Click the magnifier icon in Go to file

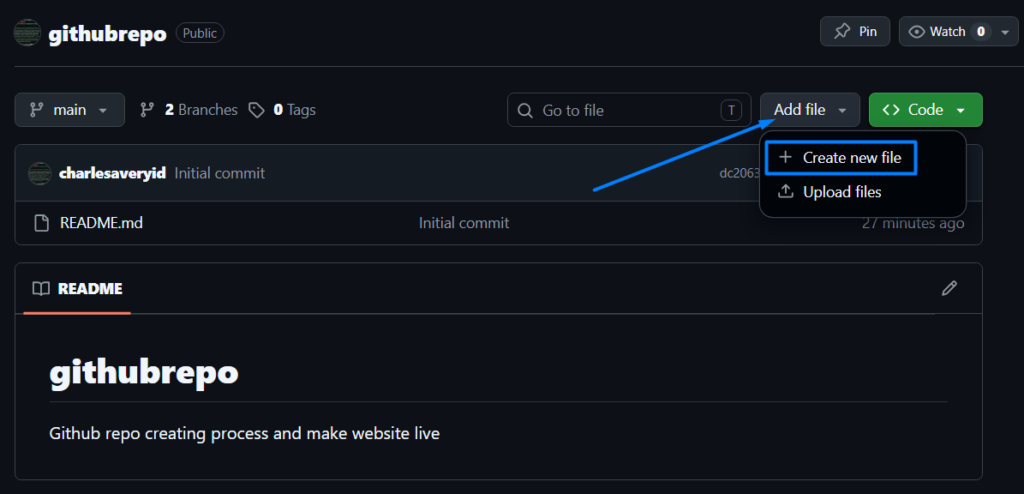[x=525, y=110]
